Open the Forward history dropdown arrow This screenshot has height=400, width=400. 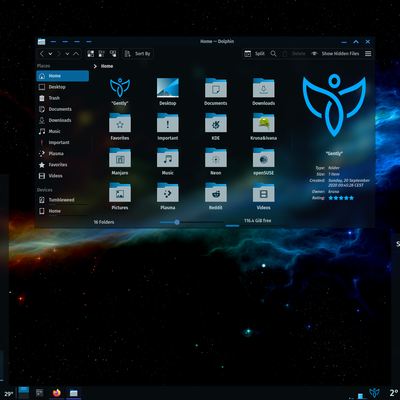(x=67, y=54)
